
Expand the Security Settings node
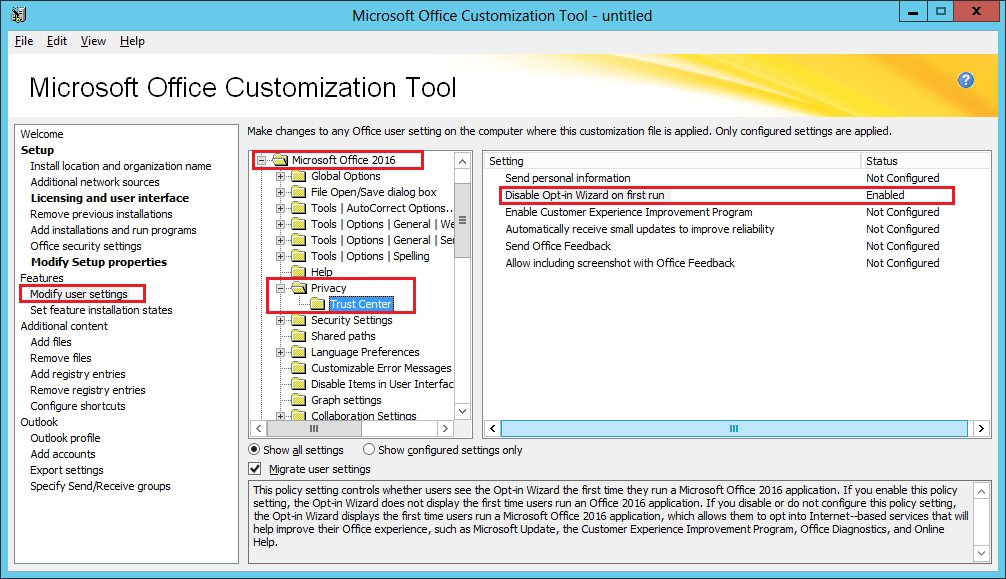point(280,320)
